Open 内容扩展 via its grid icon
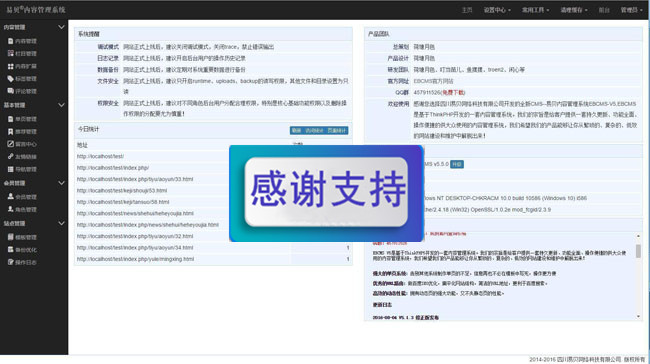Screen dimensions: 650x364 (x=10, y=66)
